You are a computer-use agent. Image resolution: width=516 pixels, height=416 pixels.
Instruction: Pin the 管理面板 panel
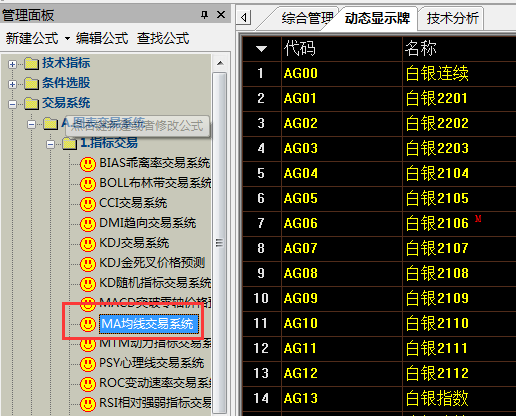click(x=204, y=15)
